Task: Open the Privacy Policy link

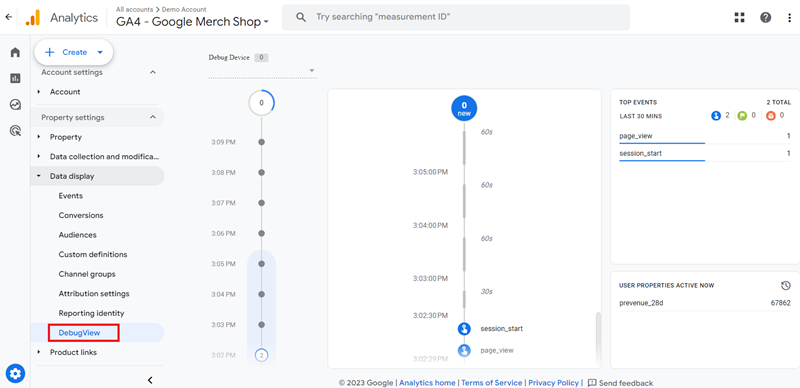Action: pyautogui.click(x=554, y=382)
